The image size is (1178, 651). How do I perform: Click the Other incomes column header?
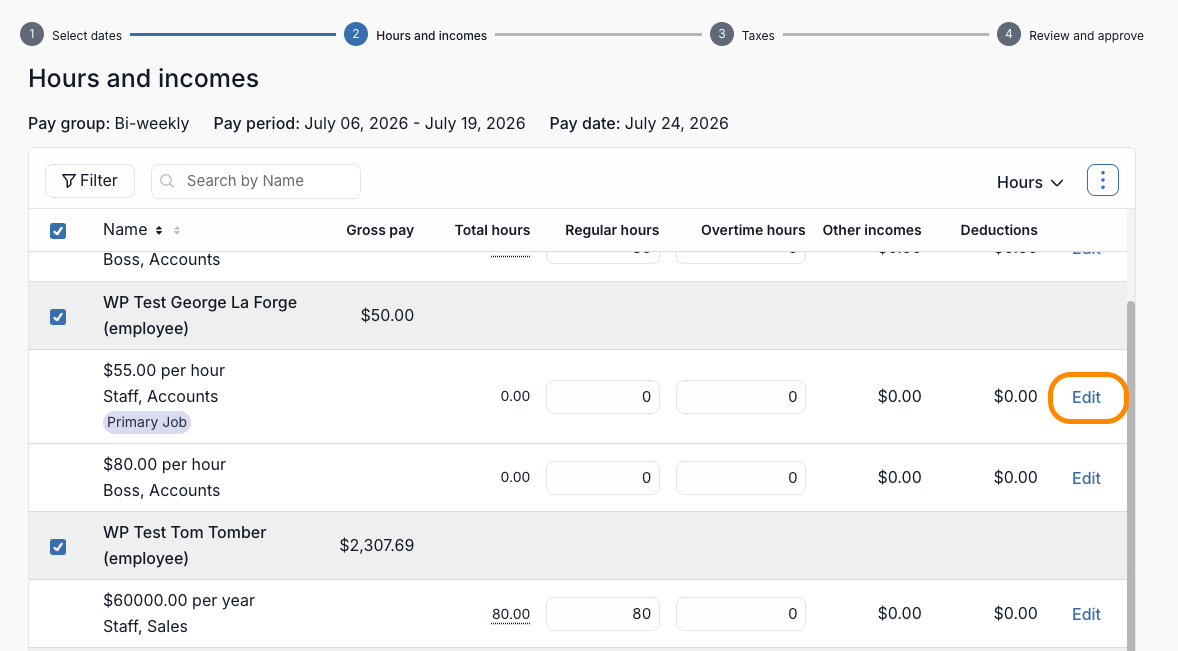871,231
